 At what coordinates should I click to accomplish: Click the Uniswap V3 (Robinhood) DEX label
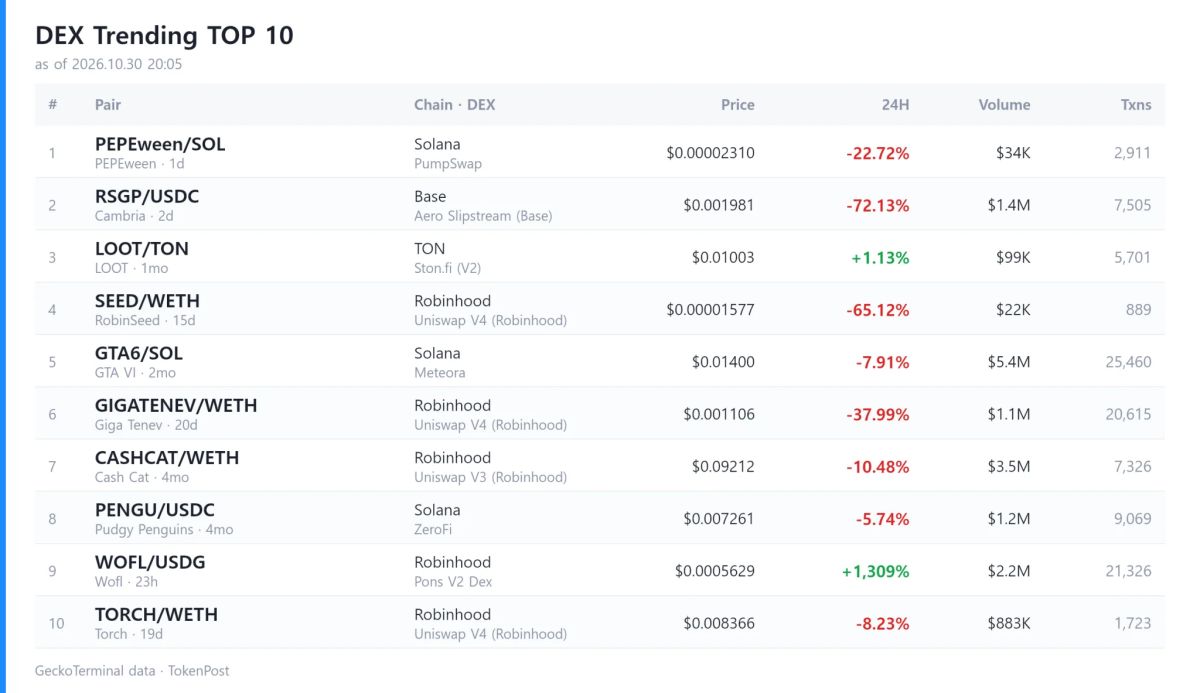coord(490,477)
